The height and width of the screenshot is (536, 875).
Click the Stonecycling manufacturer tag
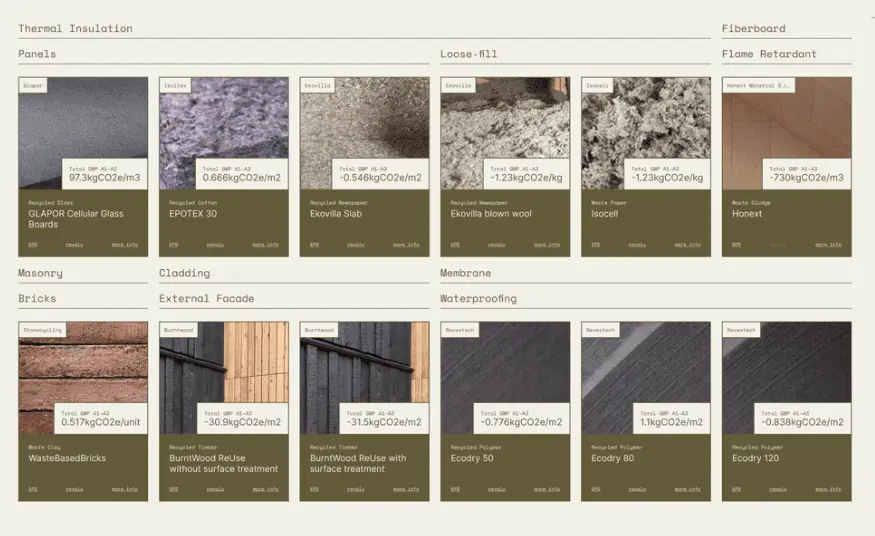42,330
